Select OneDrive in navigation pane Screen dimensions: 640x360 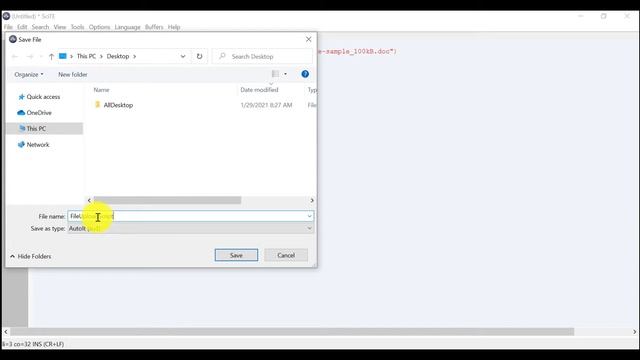[39, 113]
